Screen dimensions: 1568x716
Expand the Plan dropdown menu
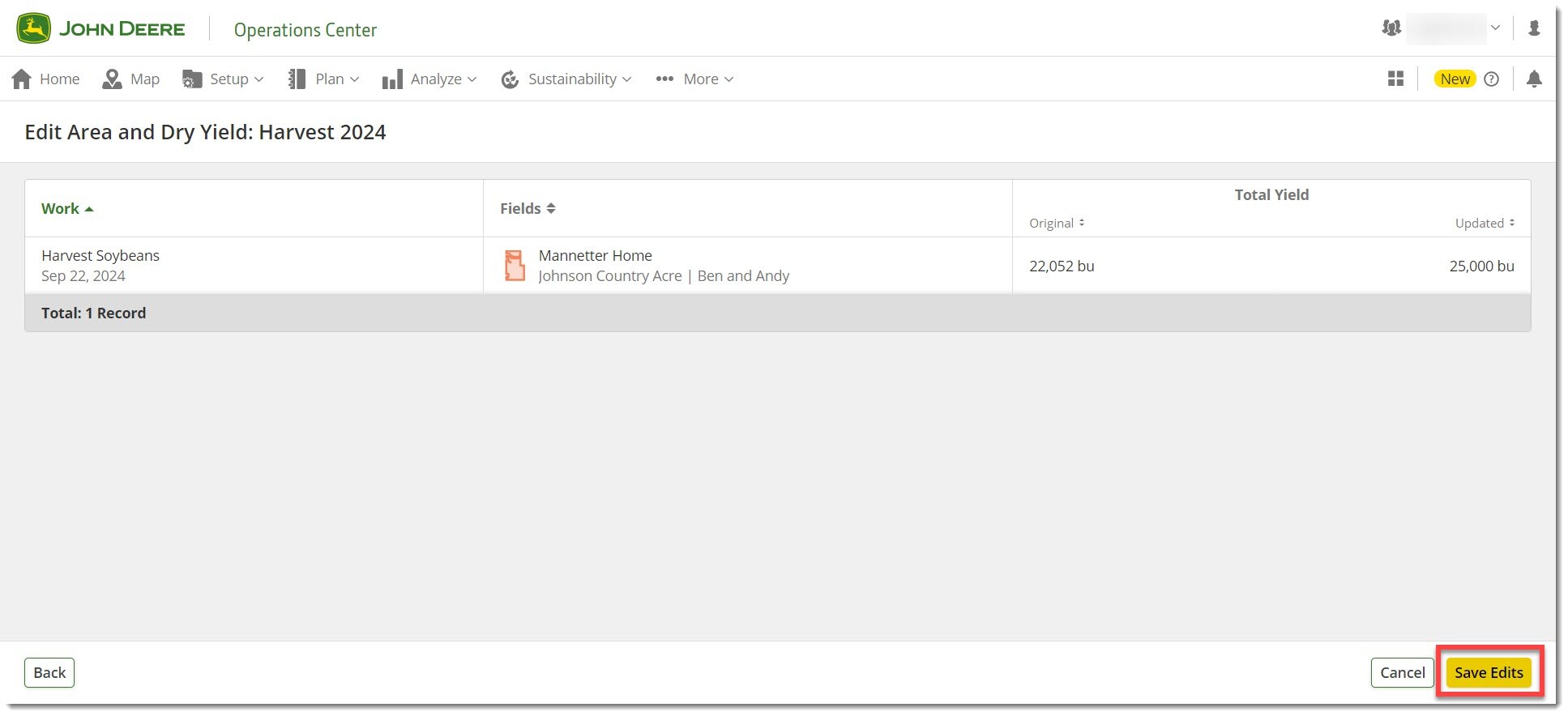pos(324,79)
